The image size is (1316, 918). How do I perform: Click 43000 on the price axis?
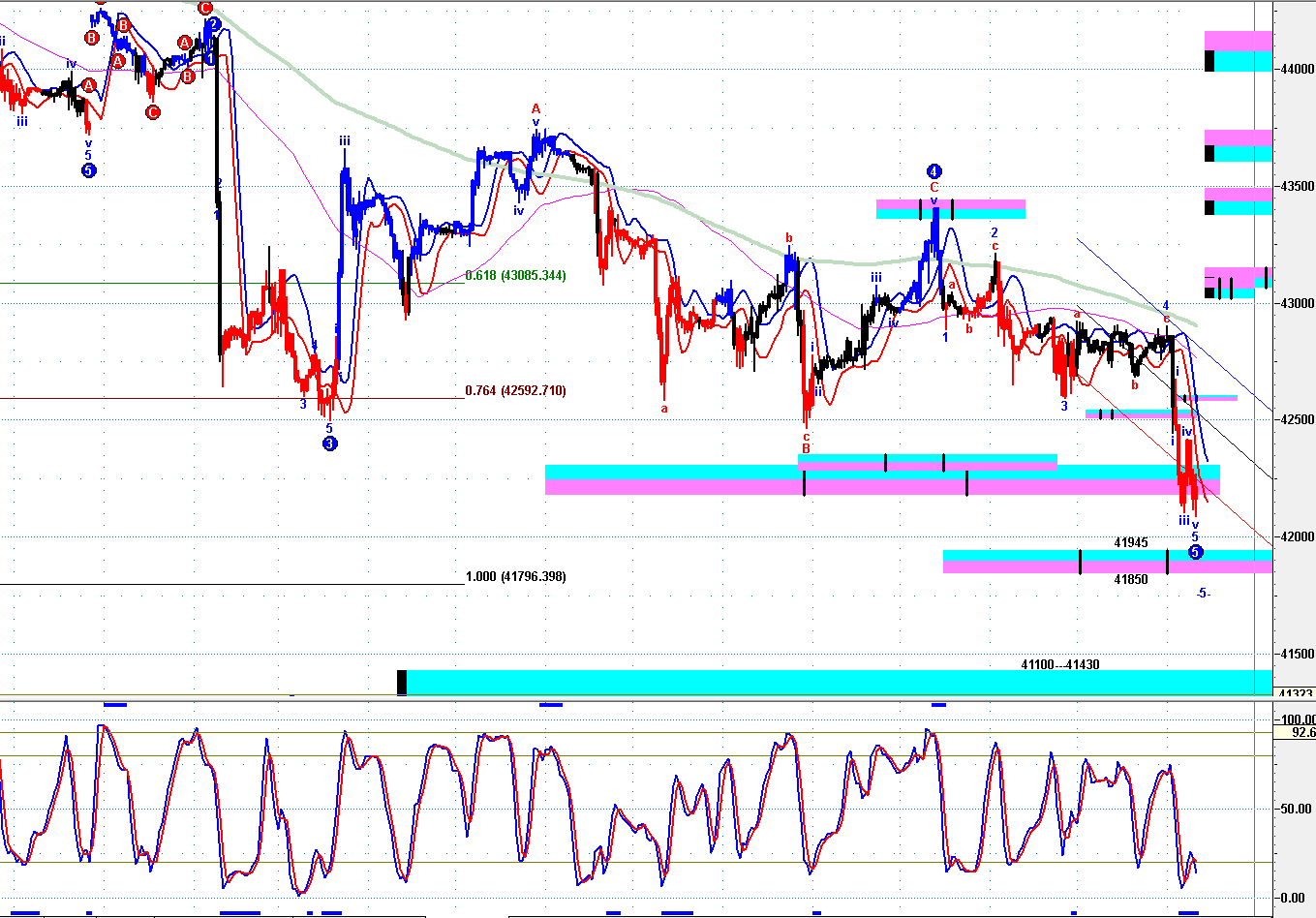click(1298, 304)
